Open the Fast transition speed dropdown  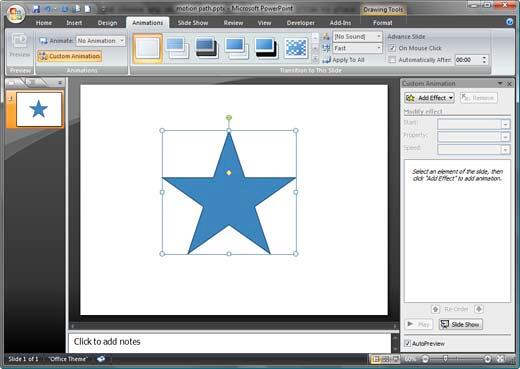coord(379,48)
